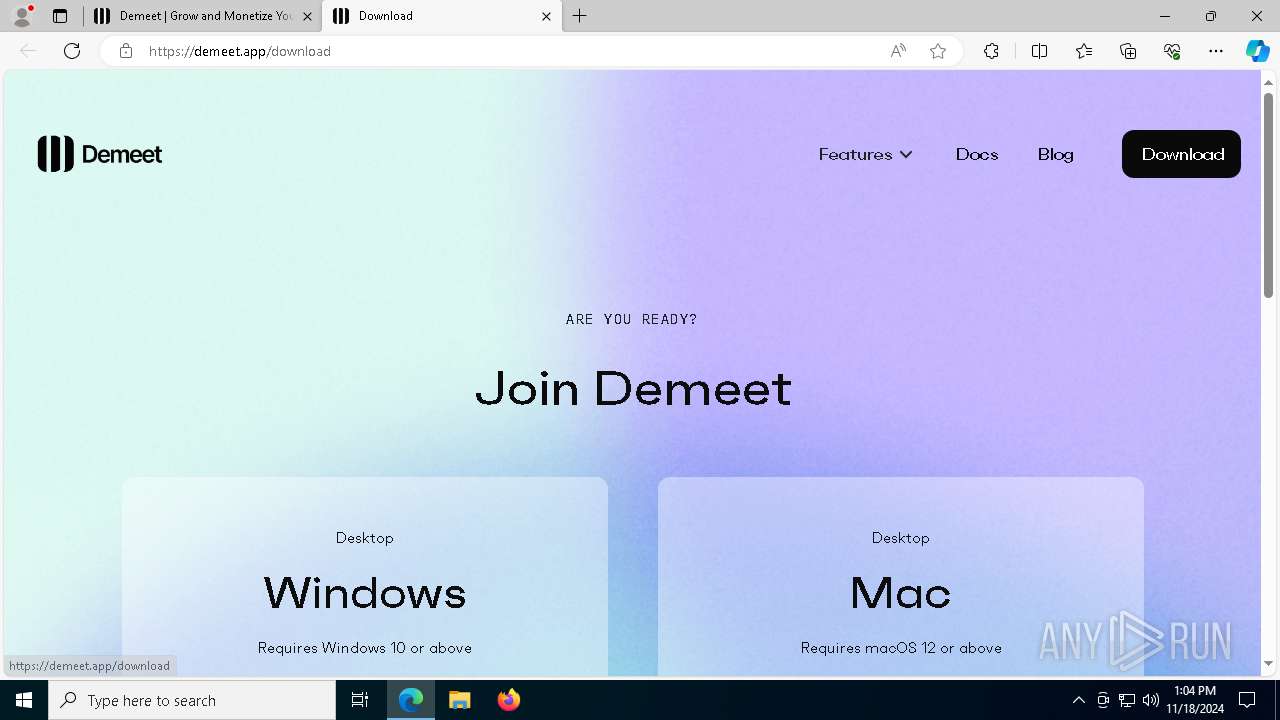This screenshot has width=1280, height=720.
Task: Click the black Download button
Action: (x=1181, y=154)
